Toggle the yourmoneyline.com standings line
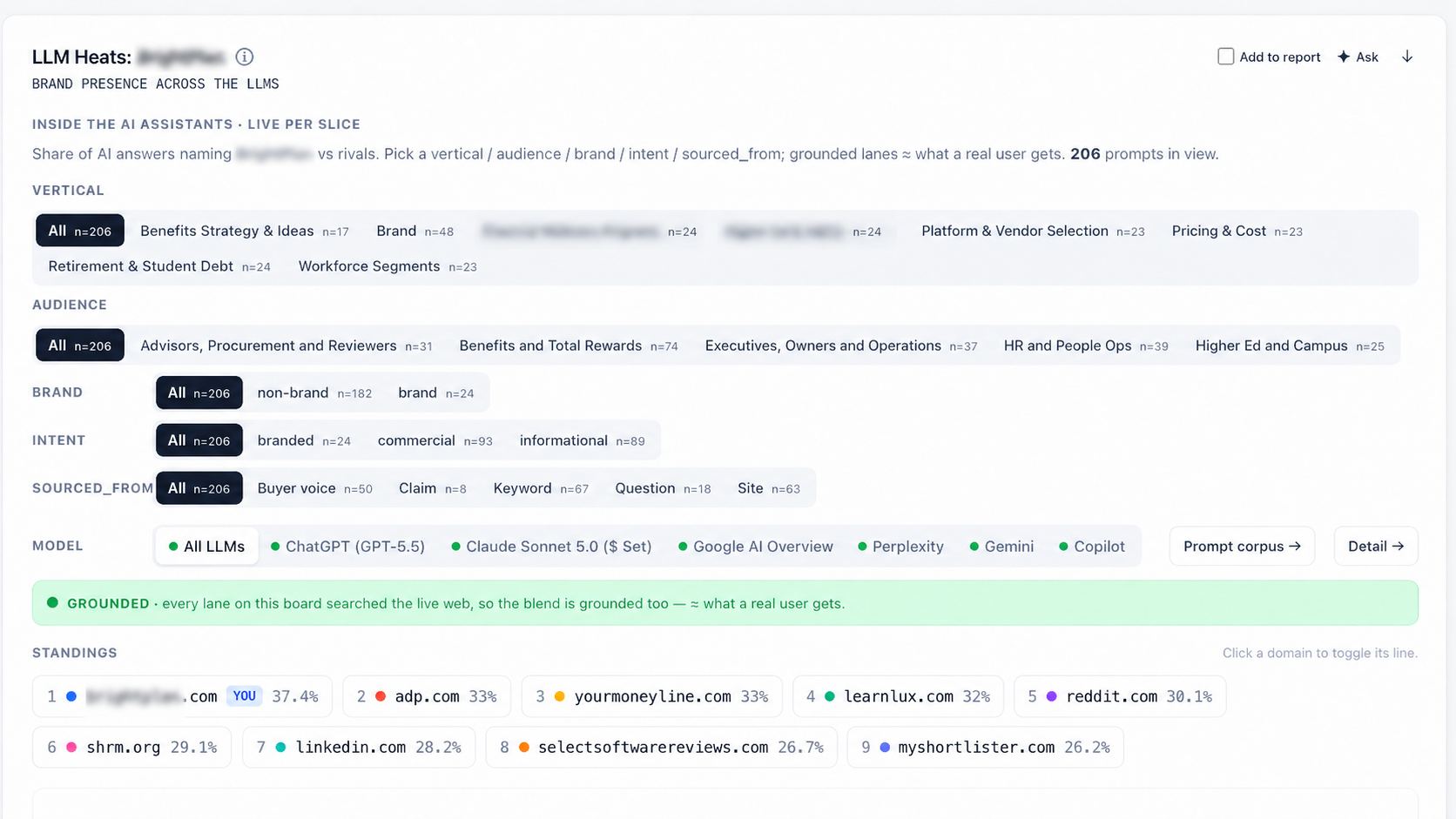Screen dimensions: 1456x819 click(651, 696)
